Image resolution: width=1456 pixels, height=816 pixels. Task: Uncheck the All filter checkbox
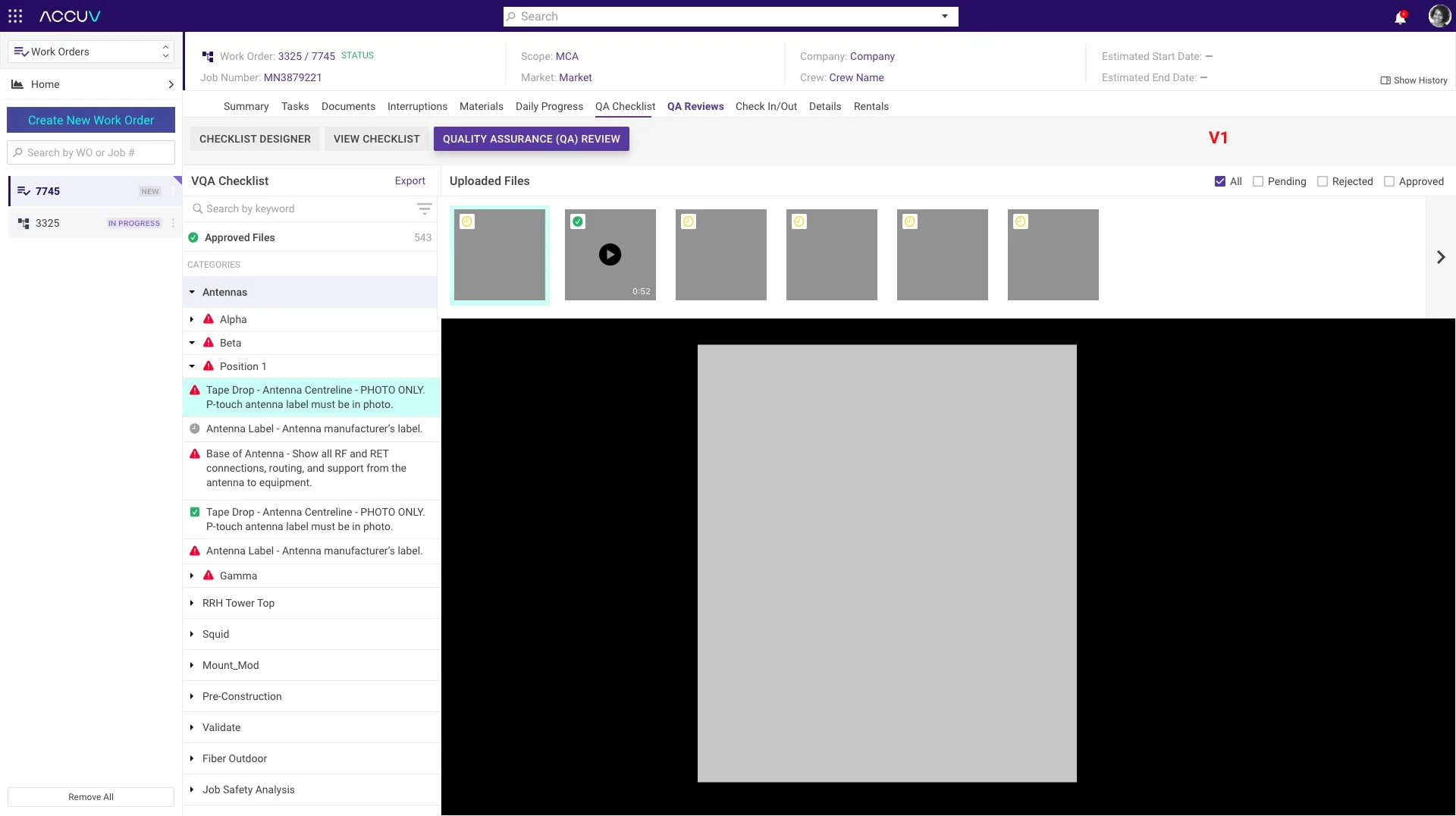pyautogui.click(x=1220, y=181)
